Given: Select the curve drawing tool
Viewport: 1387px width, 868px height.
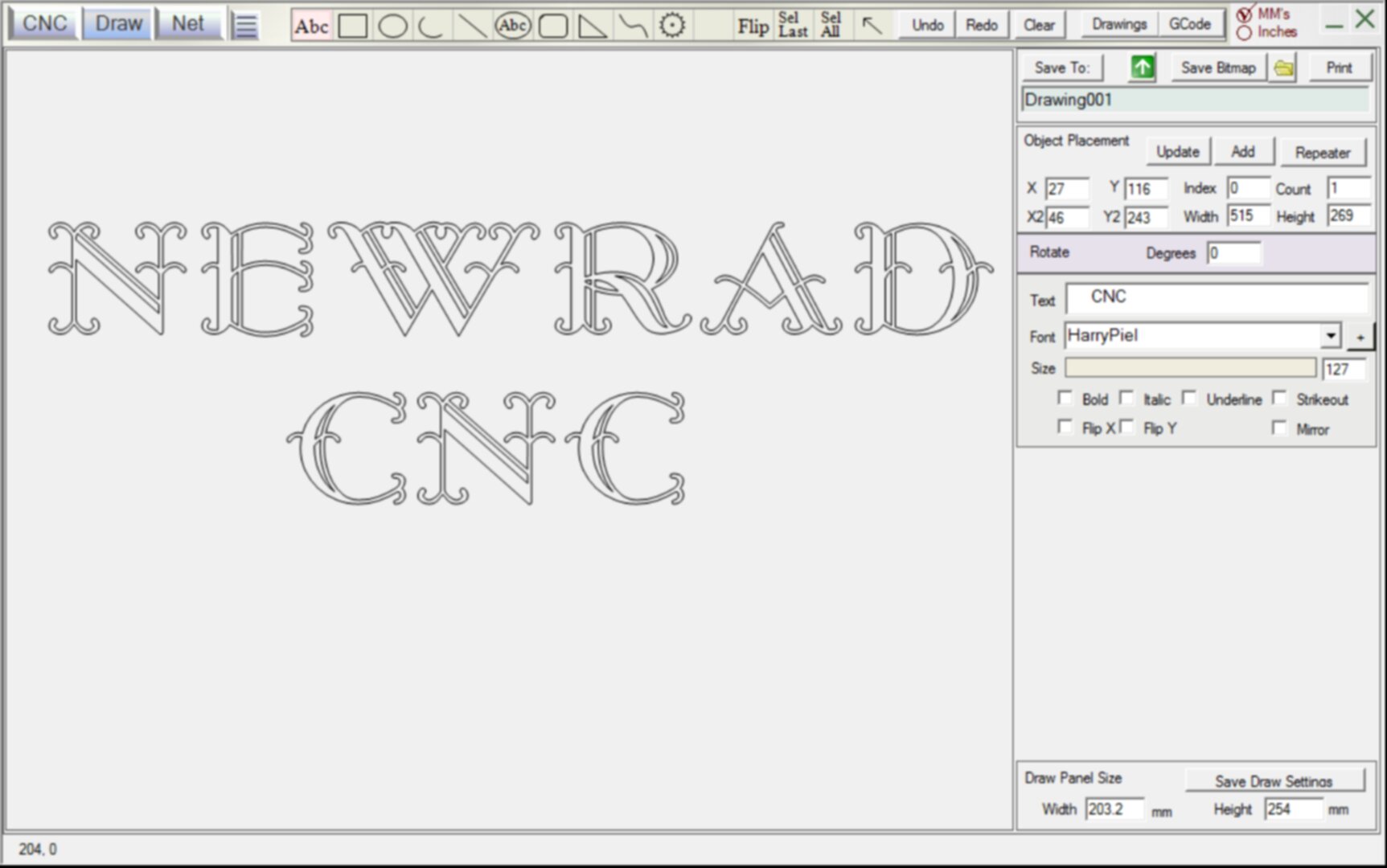Looking at the screenshot, I should (633, 27).
